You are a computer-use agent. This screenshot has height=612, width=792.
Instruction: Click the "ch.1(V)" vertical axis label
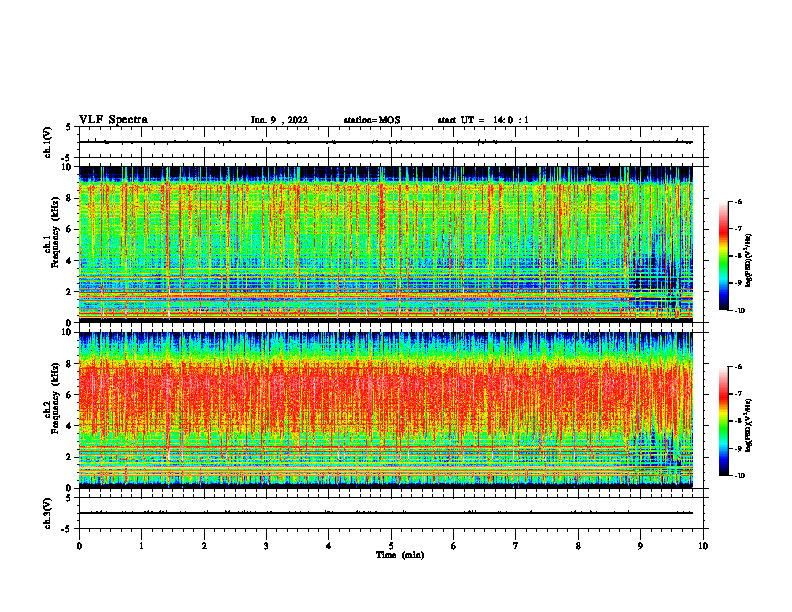pos(48,142)
